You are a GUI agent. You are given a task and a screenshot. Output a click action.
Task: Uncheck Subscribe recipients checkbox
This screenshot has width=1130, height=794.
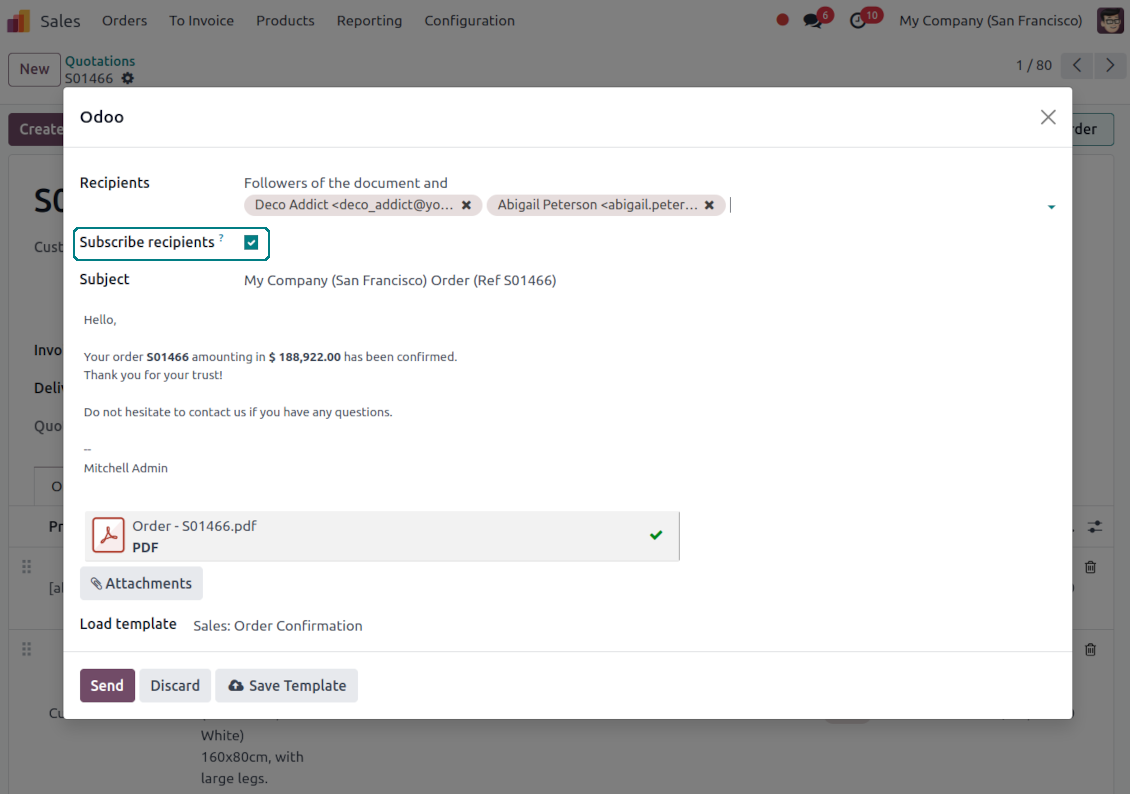click(251, 242)
